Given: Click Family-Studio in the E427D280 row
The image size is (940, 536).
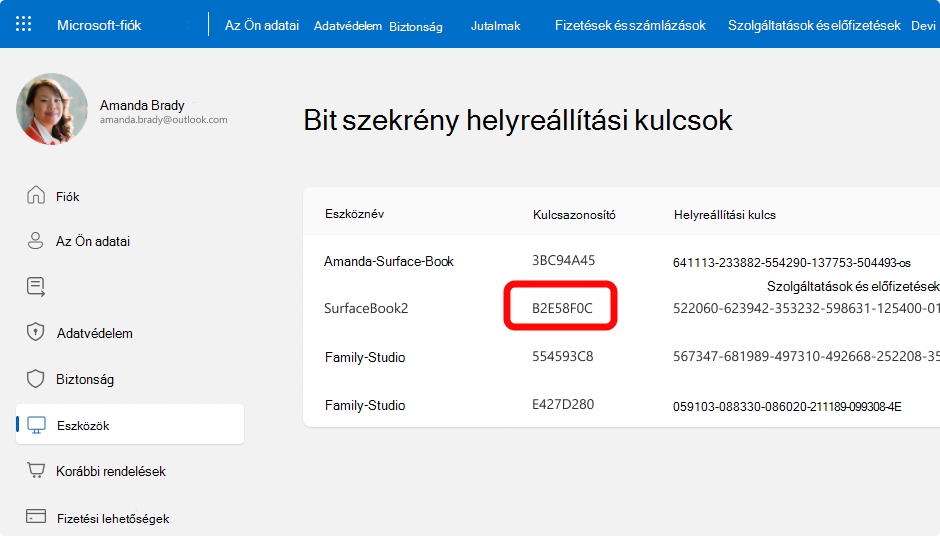Looking at the screenshot, I should pos(365,405).
